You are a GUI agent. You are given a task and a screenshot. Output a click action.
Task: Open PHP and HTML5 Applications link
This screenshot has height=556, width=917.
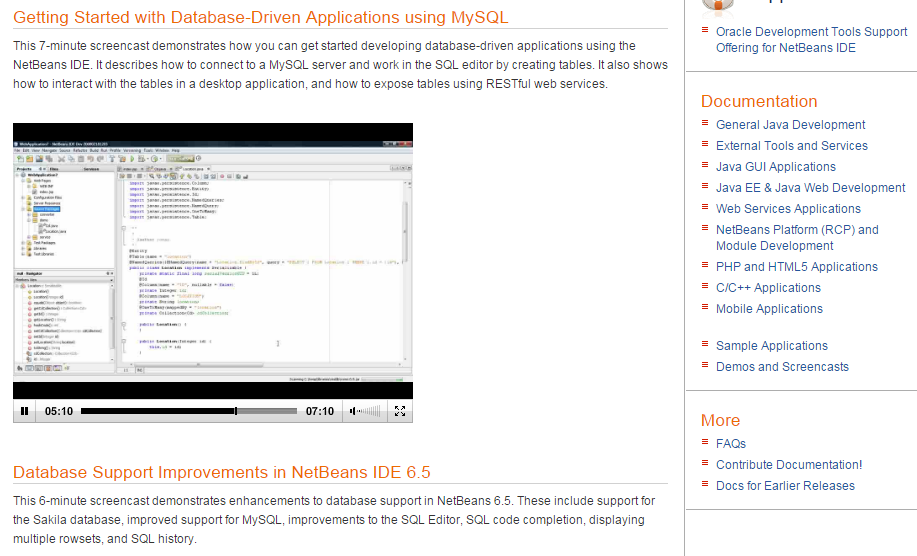797,267
